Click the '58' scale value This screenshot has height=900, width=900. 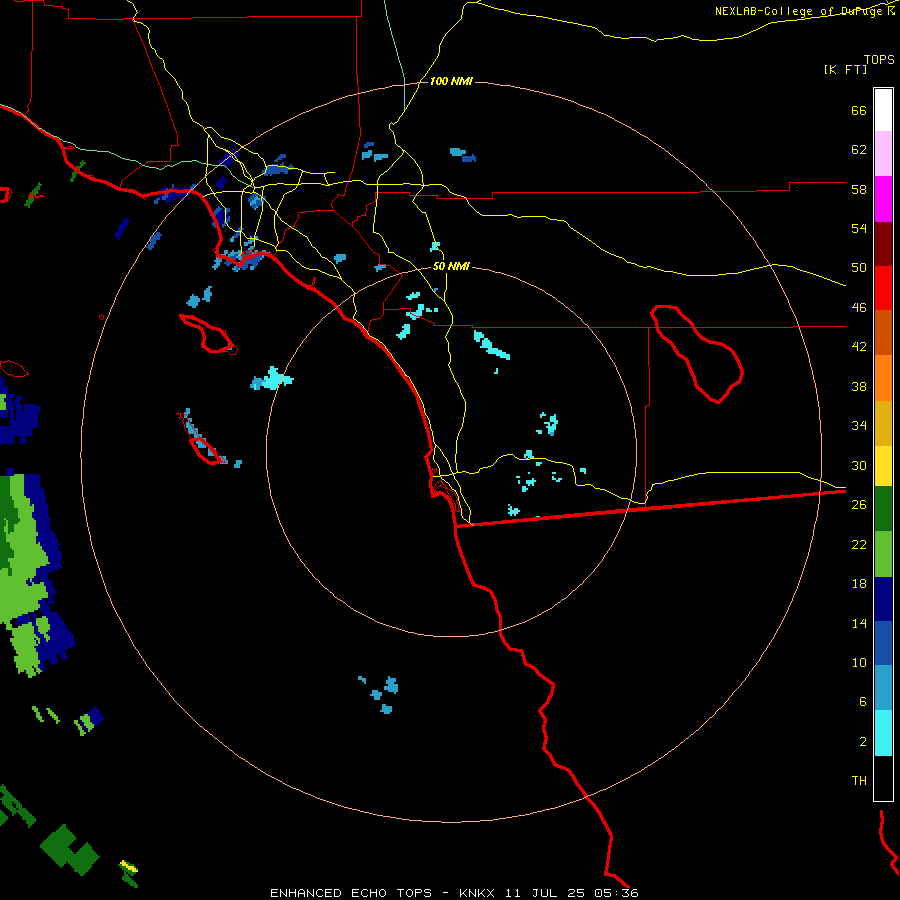pyautogui.click(x=859, y=189)
